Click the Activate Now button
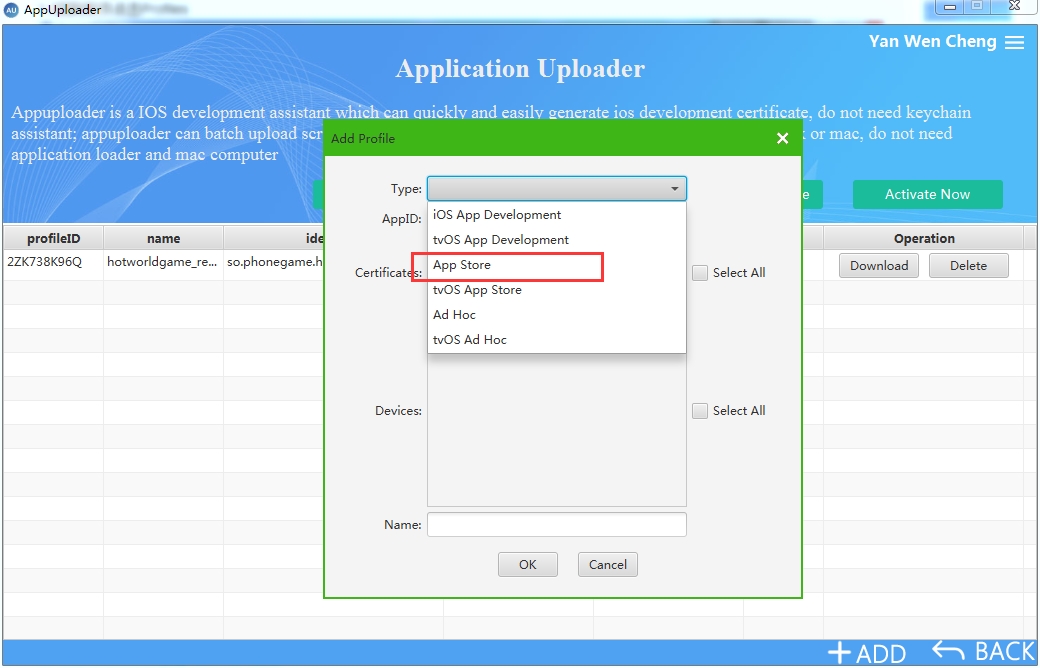1040x668 pixels. [927, 194]
